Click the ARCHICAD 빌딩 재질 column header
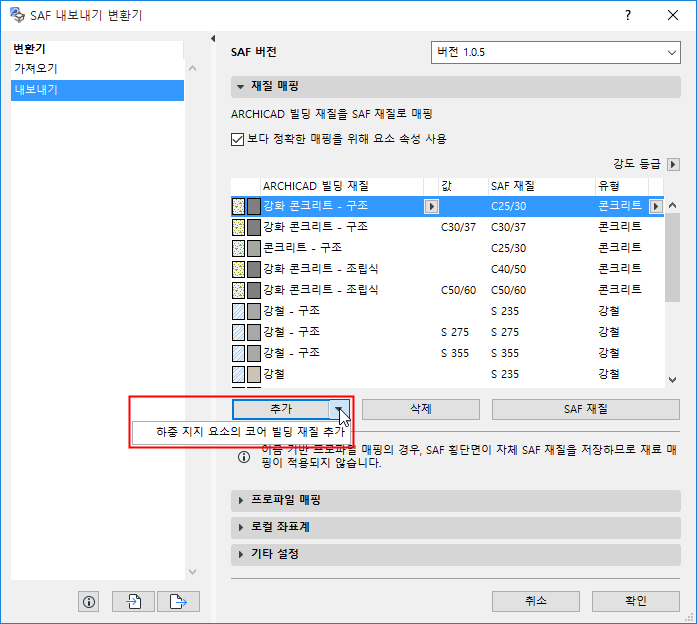The height and width of the screenshot is (624, 697). (341, 186)
